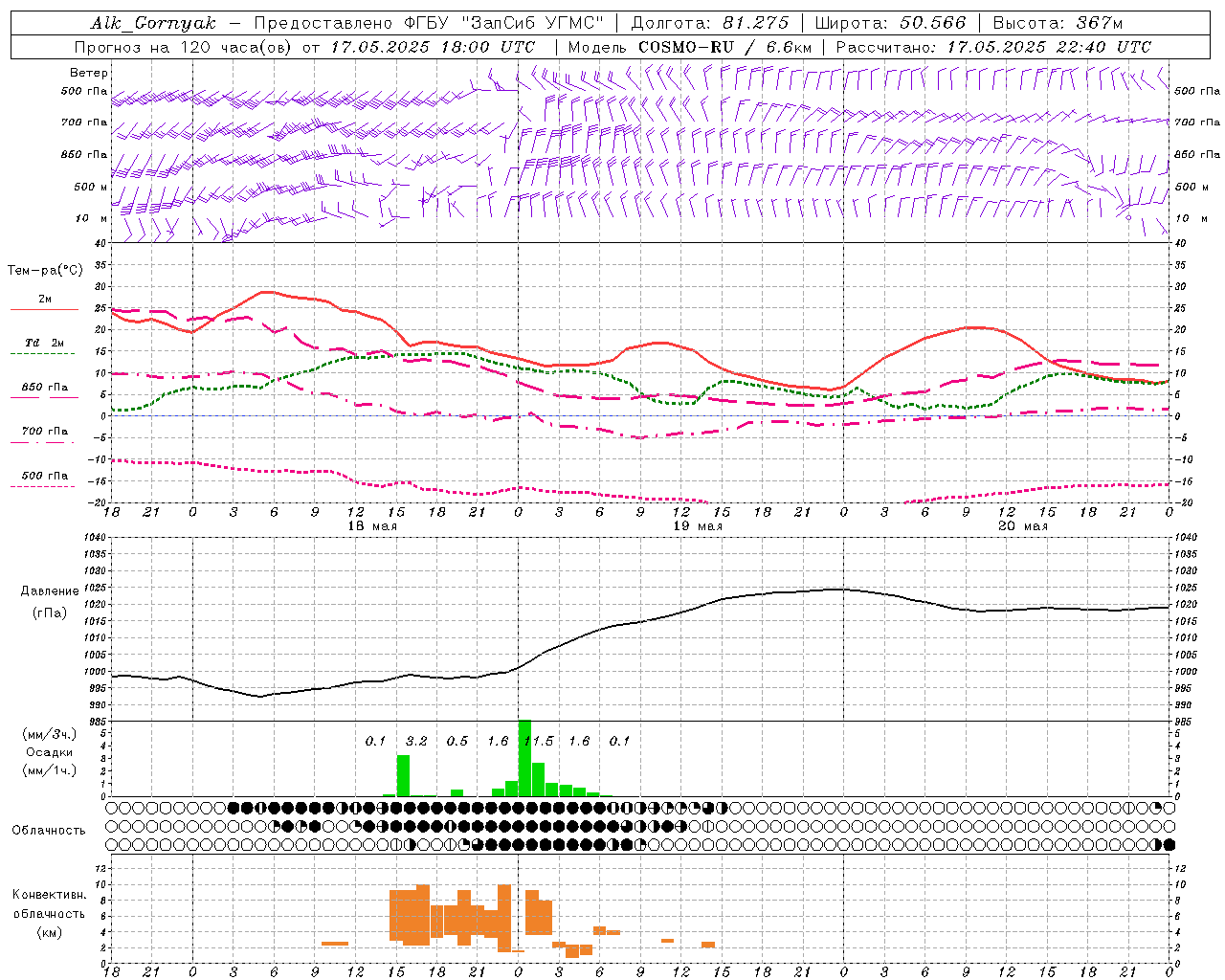Click the (мм/3ч.) unit label
The image size is (1225, 980).
[49, 734]
